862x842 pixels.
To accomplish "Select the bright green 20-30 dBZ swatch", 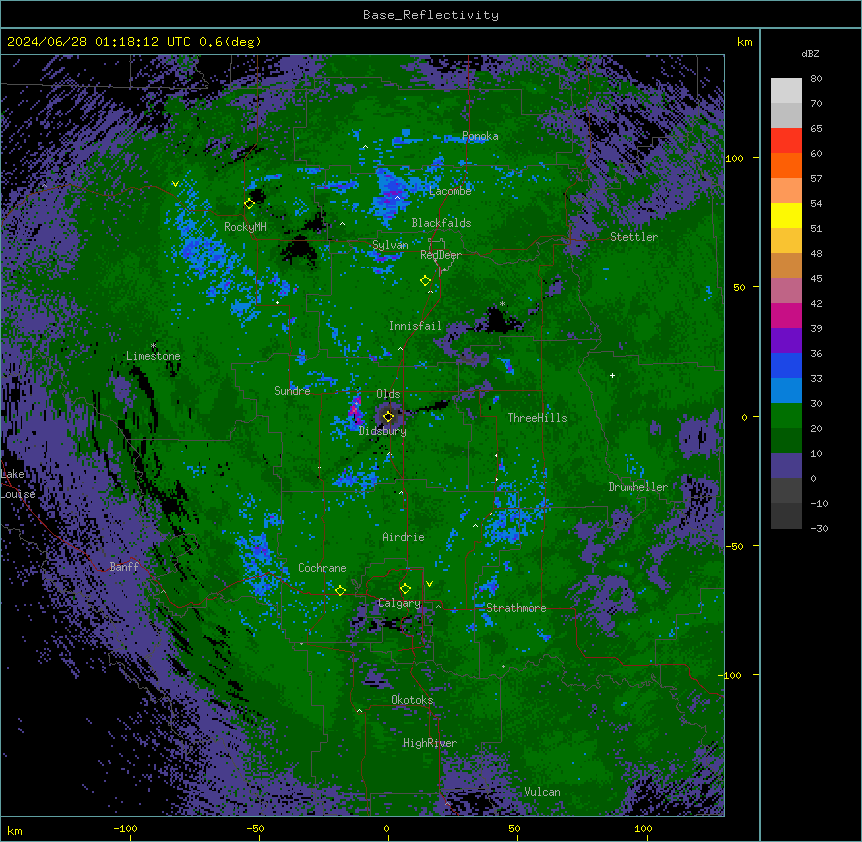I will coord(786,416).
